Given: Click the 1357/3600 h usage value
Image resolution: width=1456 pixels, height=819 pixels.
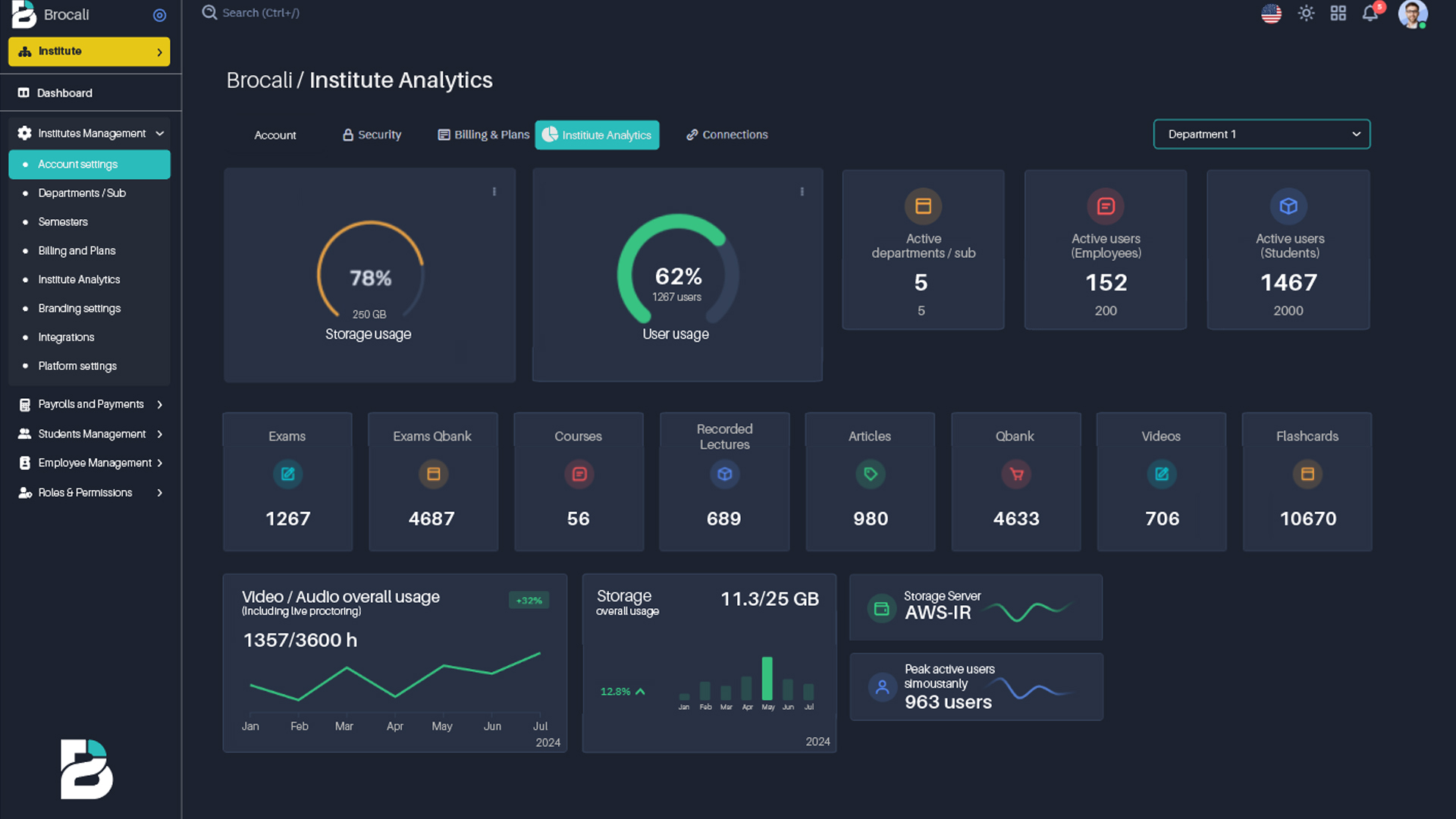Looking at the screenshot, I should 300,641.
